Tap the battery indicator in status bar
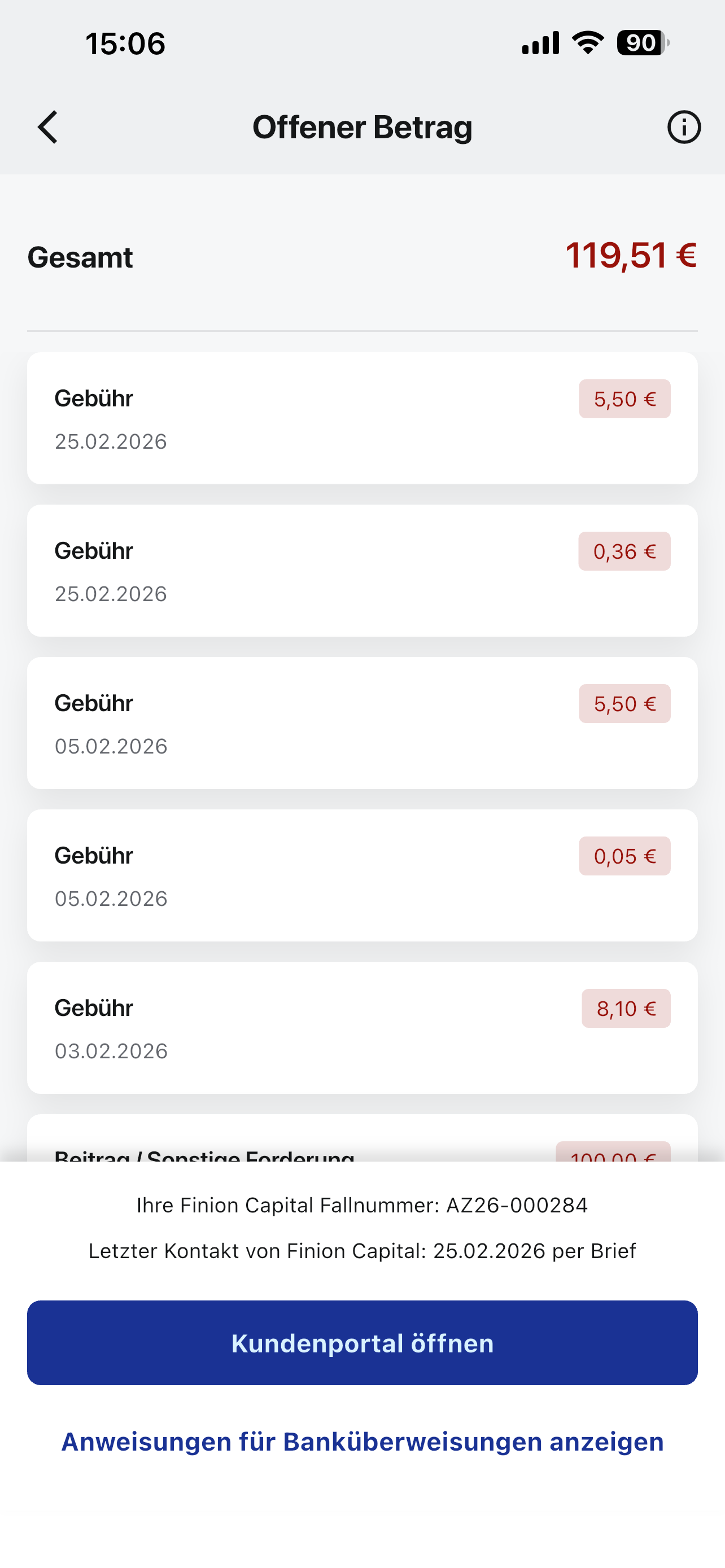725x1568 pixels. click(x=643, y=43)
